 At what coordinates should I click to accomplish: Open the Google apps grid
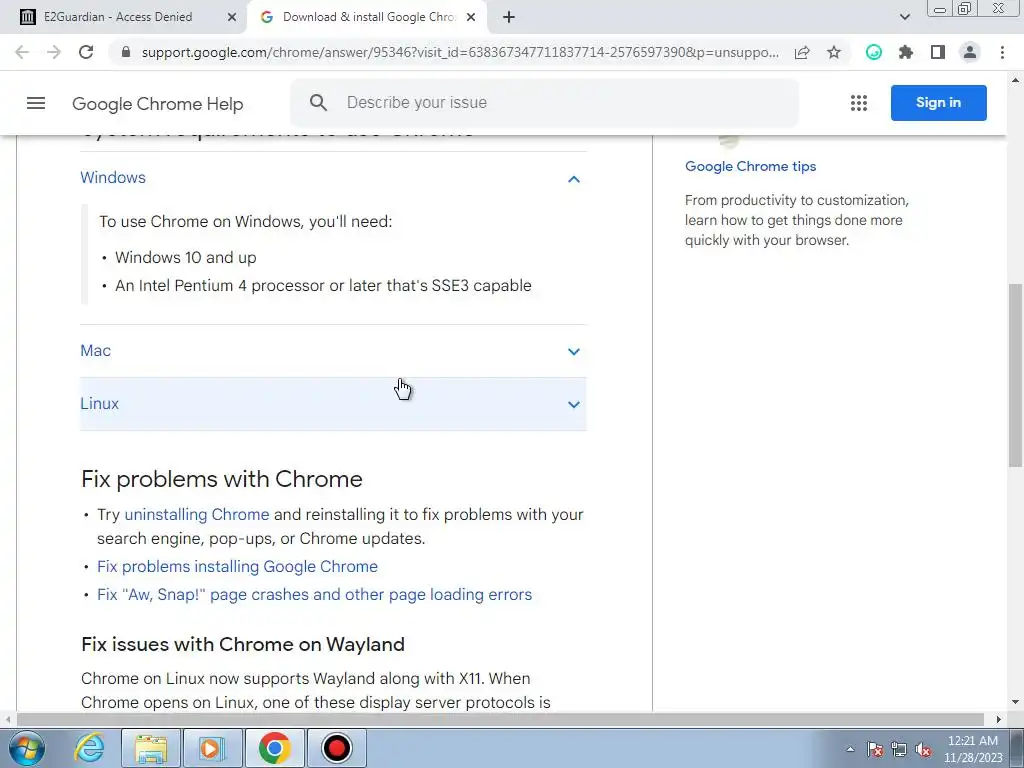(859, 103)
